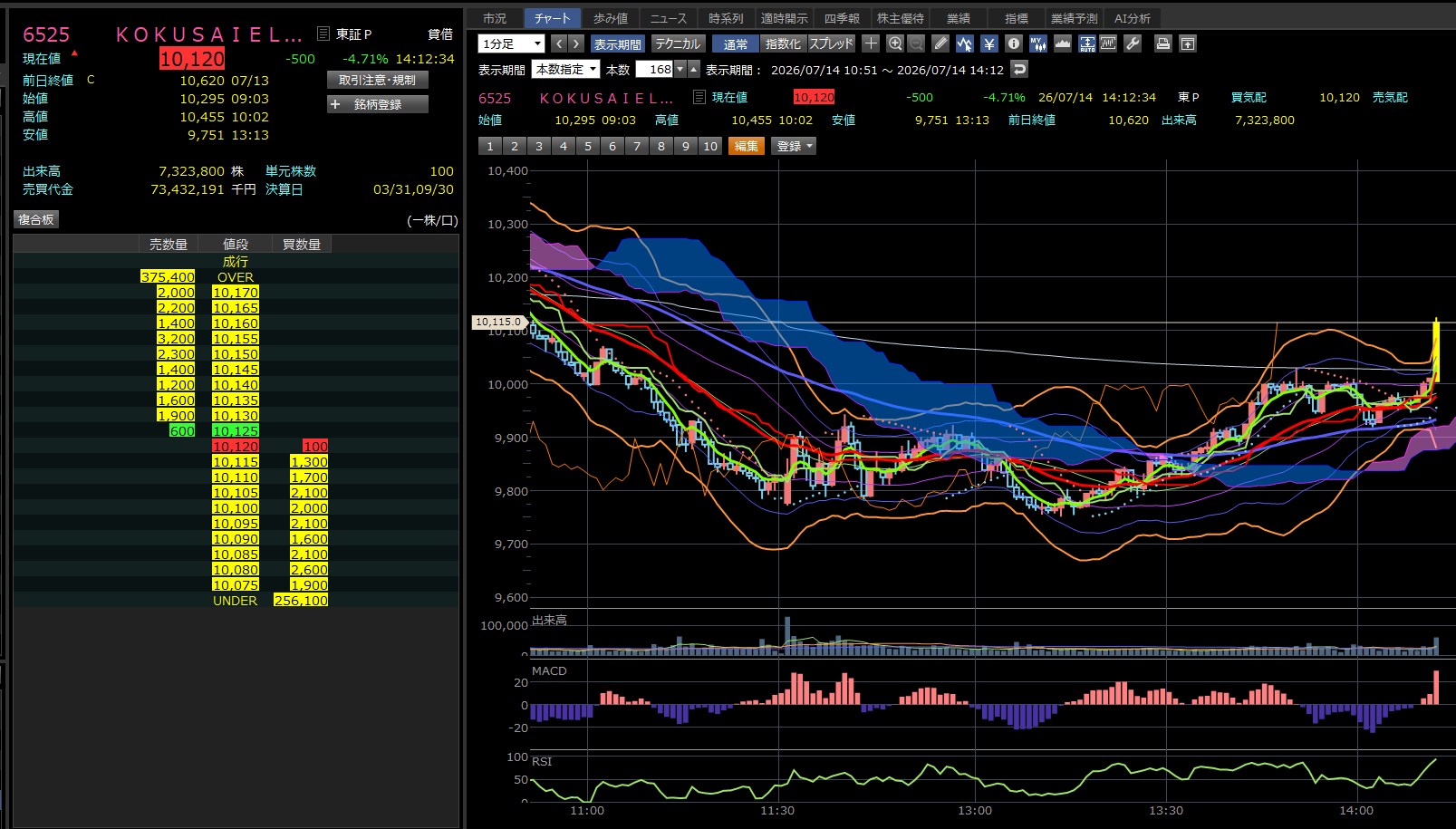Expand the 登録 dropdown button
Viewport: 1456px width, 829px height.
coord(794,146)
